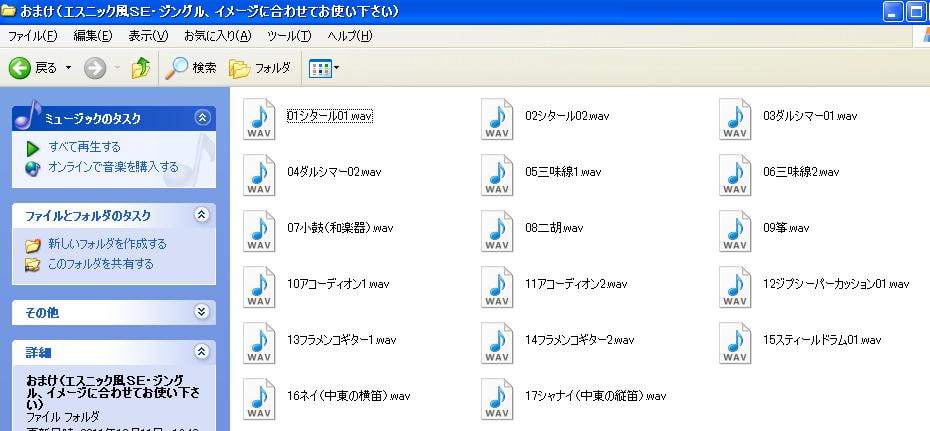Click 新しいフォルダを作成する link

(107, 244)
